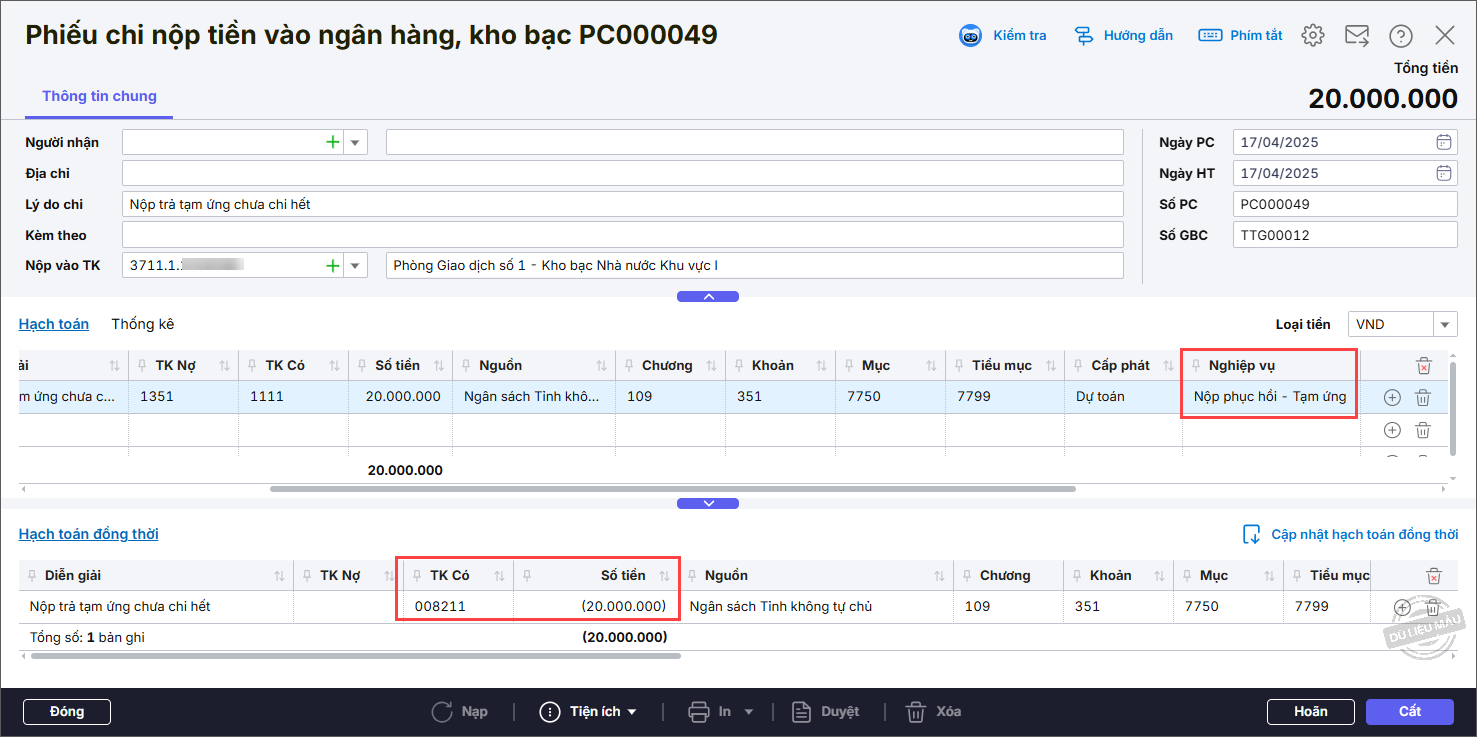The image size is (1477, 737).
Task: Click the Kiểm tra robot icon
Action: coord(970,36)
